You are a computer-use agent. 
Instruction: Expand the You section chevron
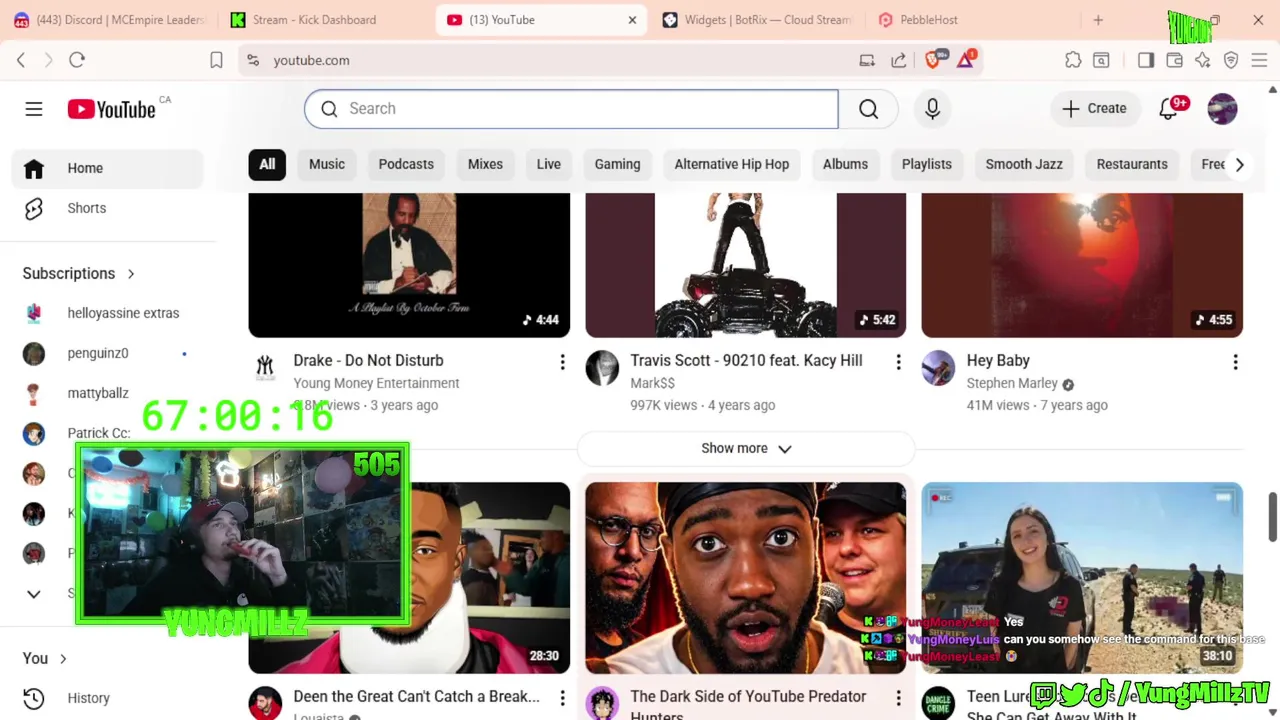63,658
